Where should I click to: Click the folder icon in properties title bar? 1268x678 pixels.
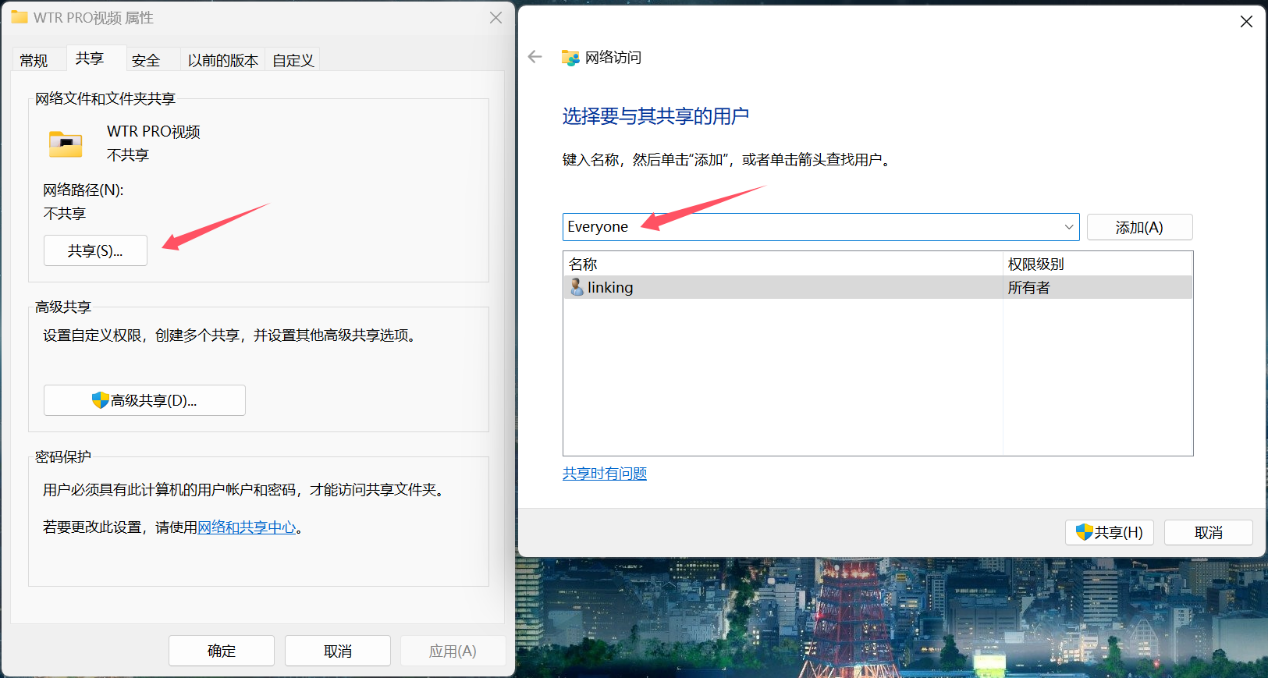pyautogui.click(x=19, y=18)
